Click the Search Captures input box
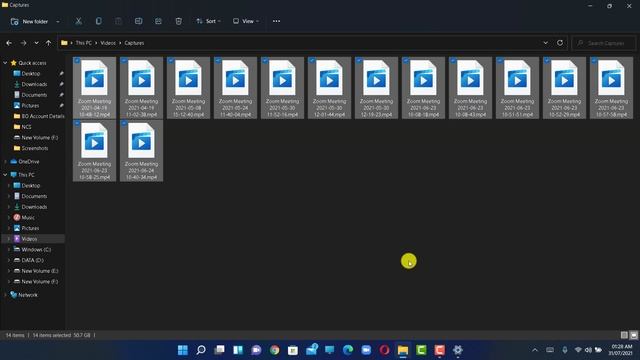The width and height of the screenshot is (640, 360). point(604,43)
